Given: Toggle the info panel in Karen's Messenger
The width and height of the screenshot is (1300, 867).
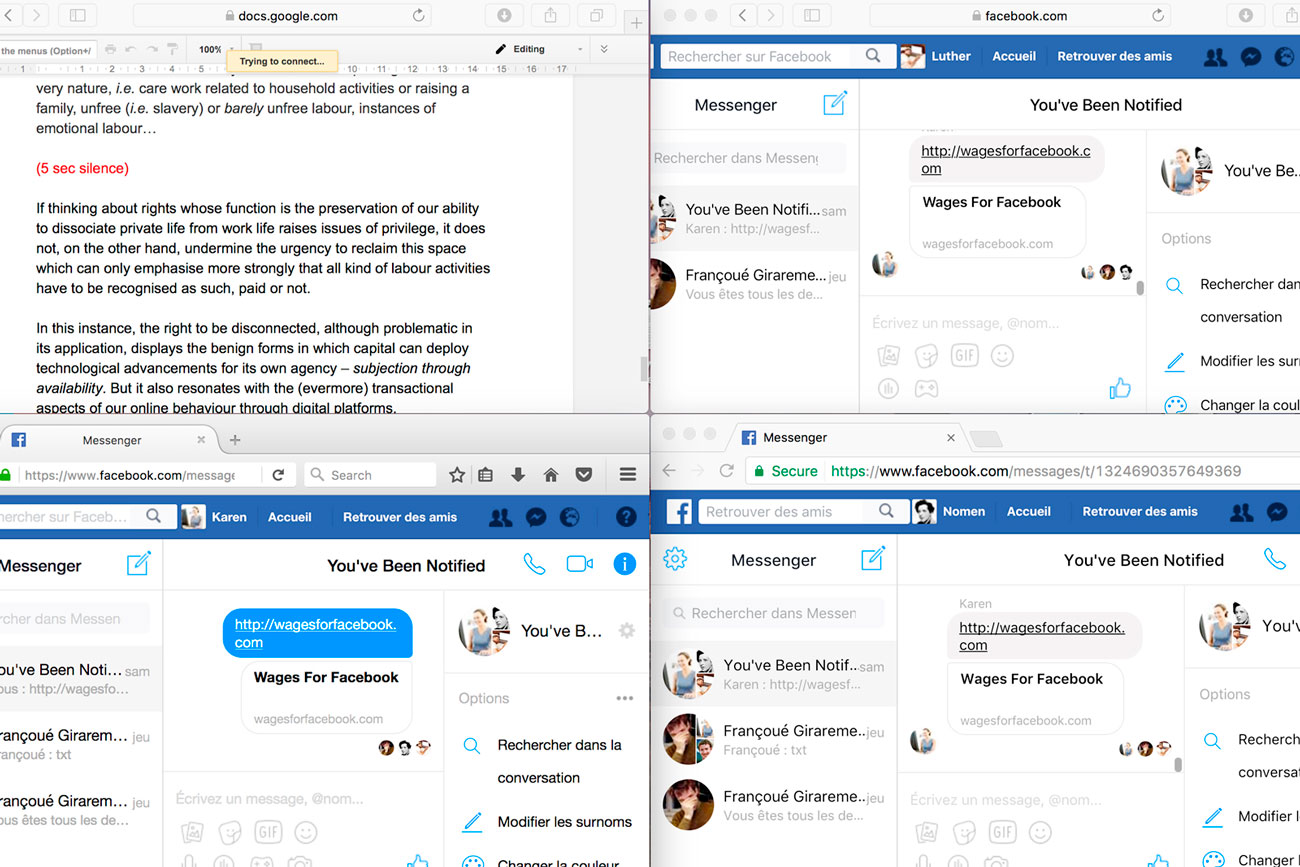Looking at the screenshot, I should click(x=625, y=565).
